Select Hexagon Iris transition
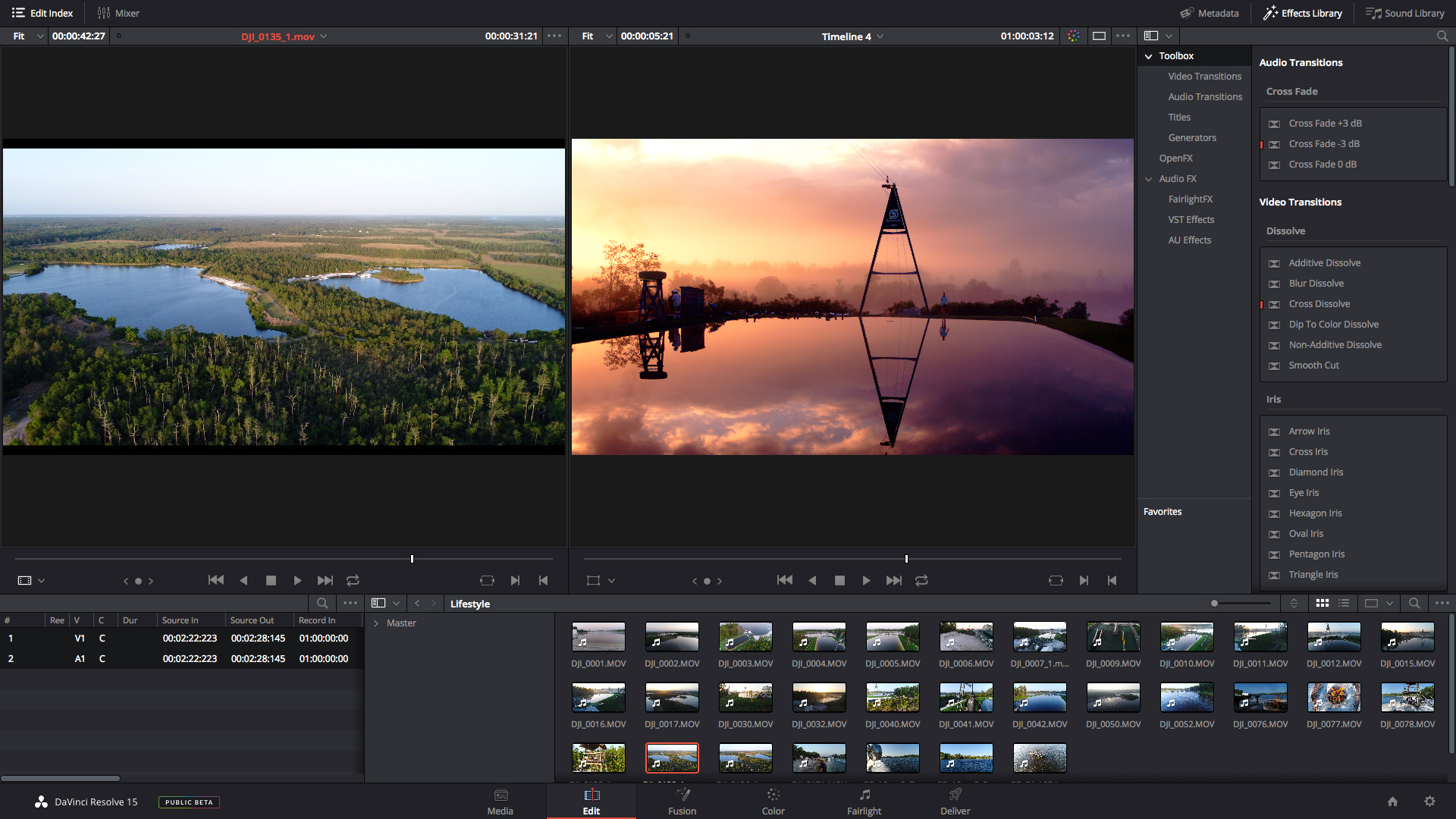The image size is (1456, 819). 1315,513
